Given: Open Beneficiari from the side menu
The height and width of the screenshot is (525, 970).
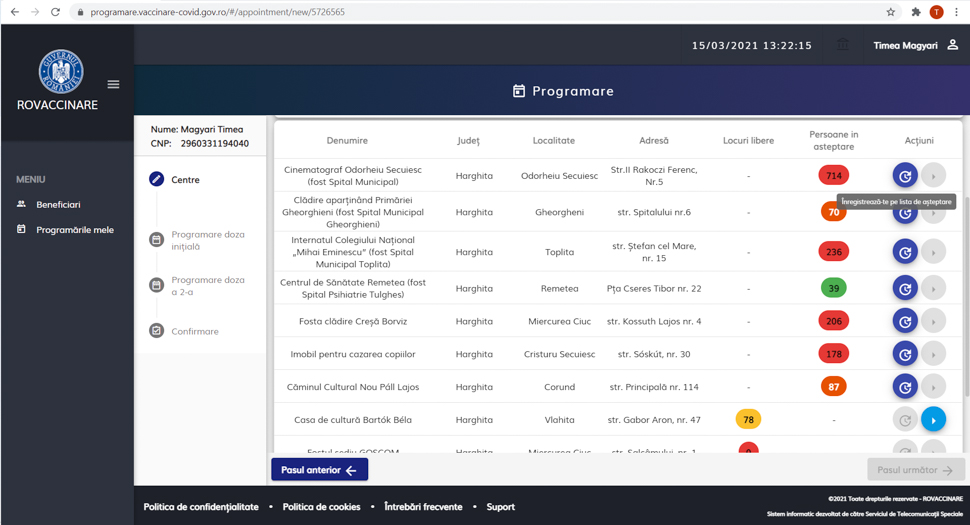Looking at the screenshot, I should point(58,204).
